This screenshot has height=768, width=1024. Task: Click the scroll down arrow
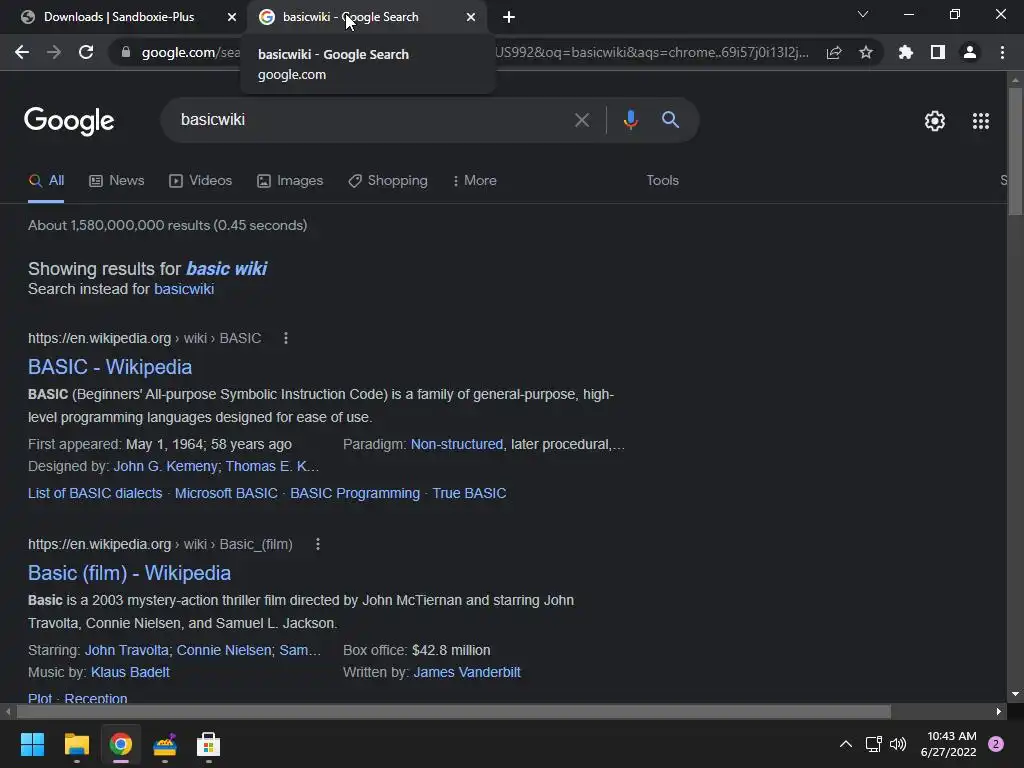tap(1015, 694)
